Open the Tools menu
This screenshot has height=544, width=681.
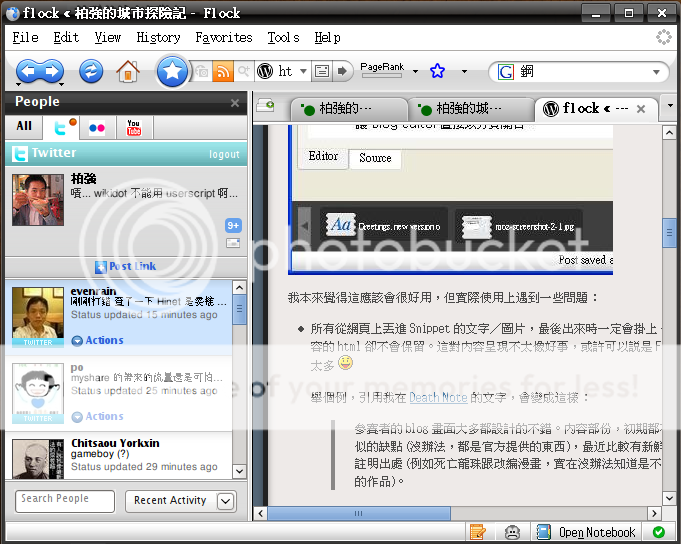(x=283, y=38)
